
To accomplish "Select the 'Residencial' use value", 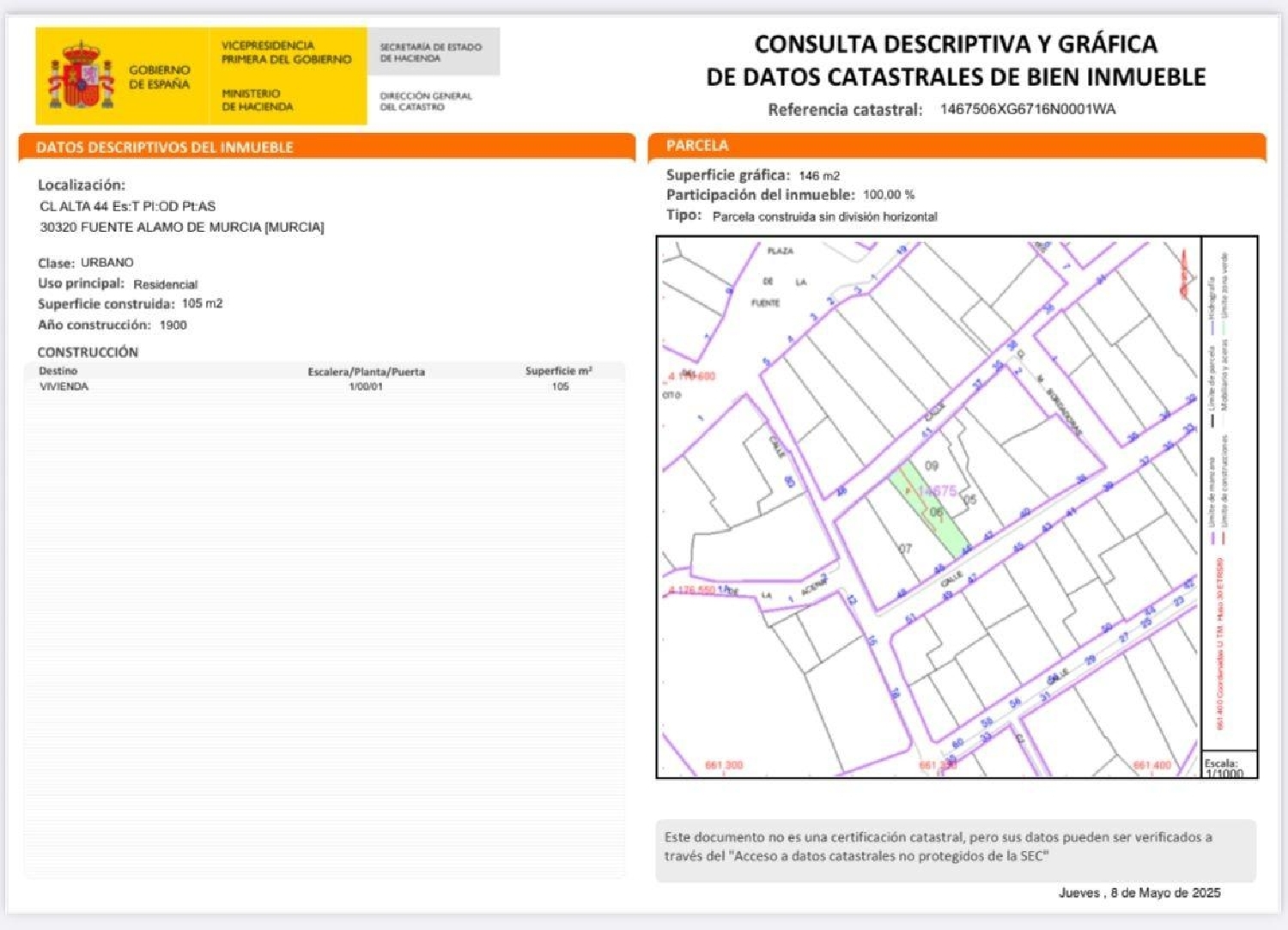I will pos(165,284).
